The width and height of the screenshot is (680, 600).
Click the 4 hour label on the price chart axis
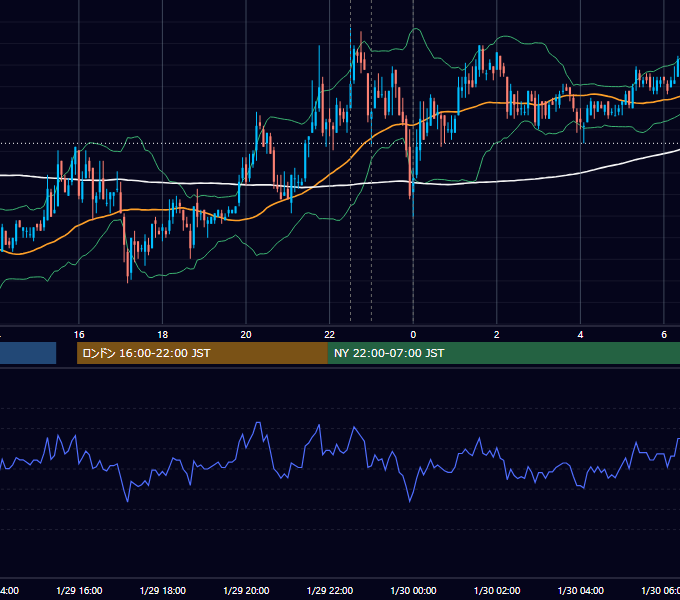click(x=580, y=335)
